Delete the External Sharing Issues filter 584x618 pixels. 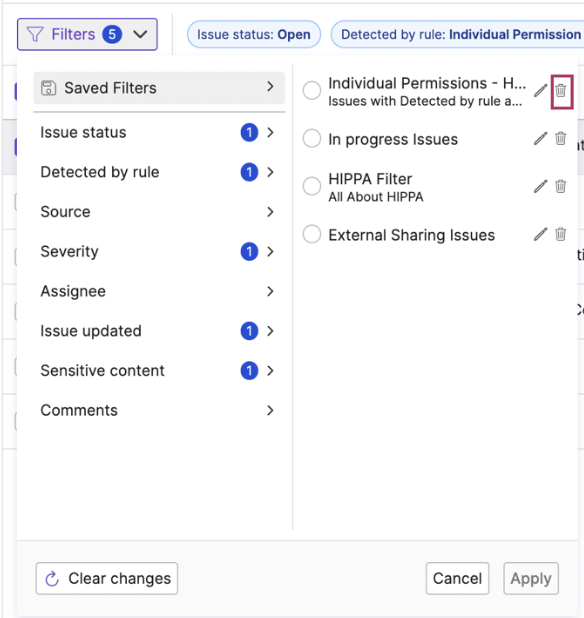click(x=561, y=235)
